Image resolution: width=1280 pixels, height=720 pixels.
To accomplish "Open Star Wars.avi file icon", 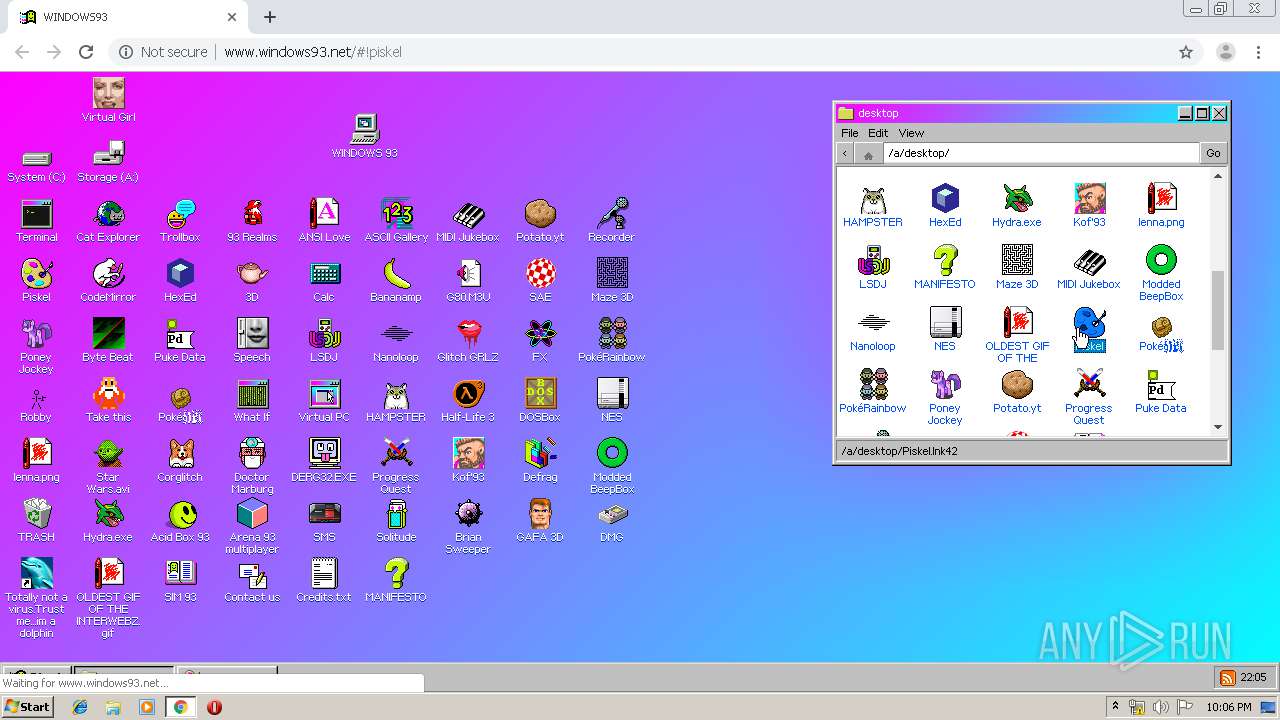I will pos(108,467).
